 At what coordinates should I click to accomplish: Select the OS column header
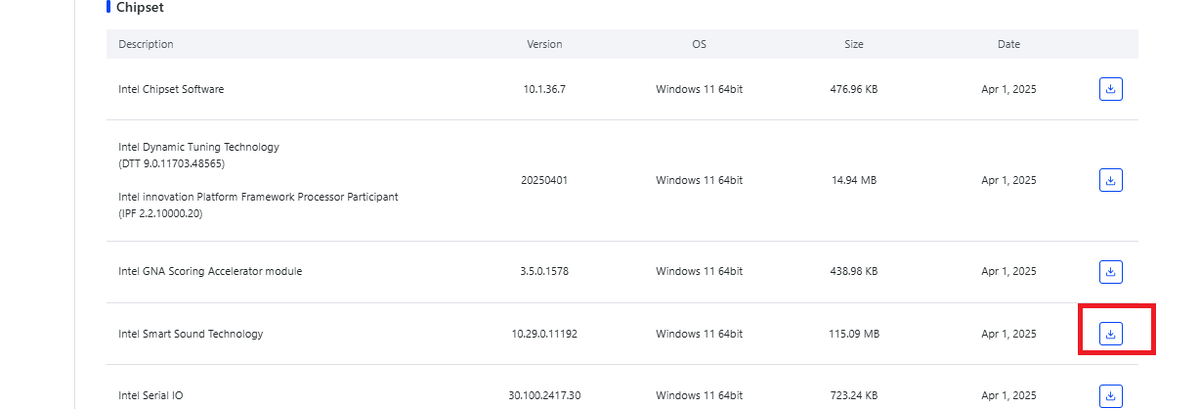point(699,44)
